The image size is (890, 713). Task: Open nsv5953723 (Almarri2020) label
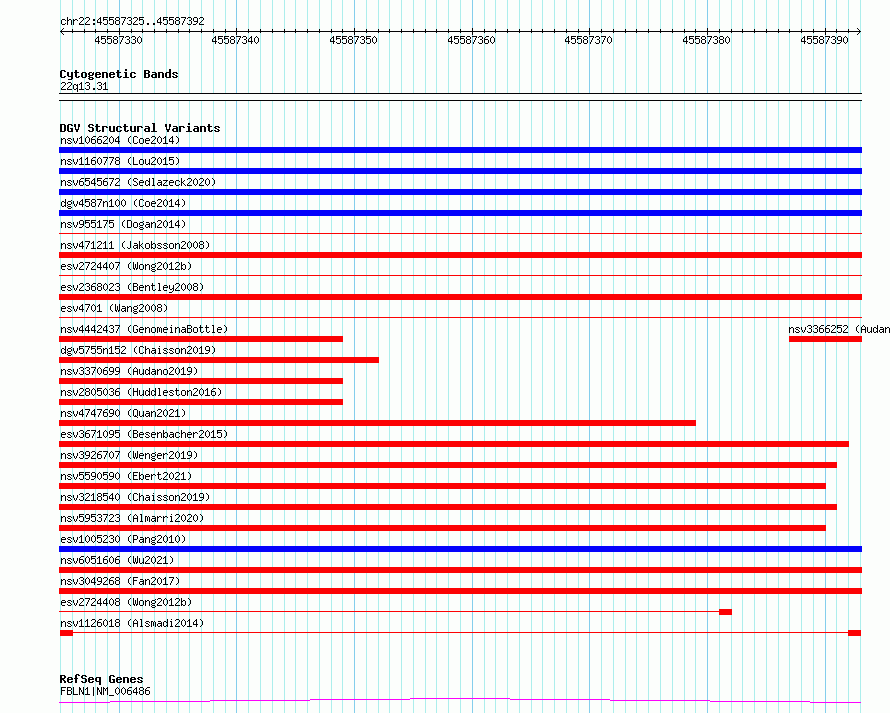[132, 518]
